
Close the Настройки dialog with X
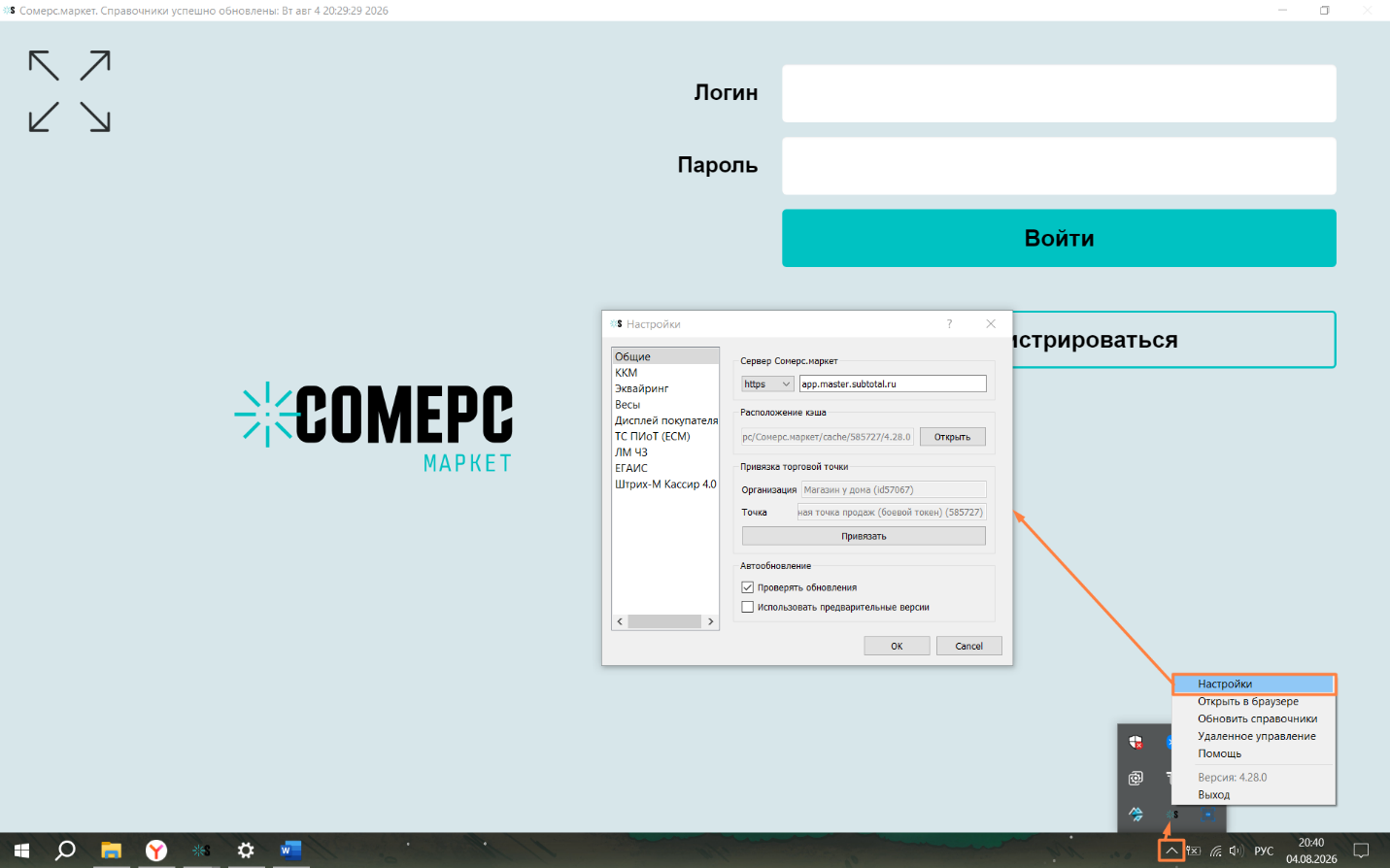click(x=991, y=324)
